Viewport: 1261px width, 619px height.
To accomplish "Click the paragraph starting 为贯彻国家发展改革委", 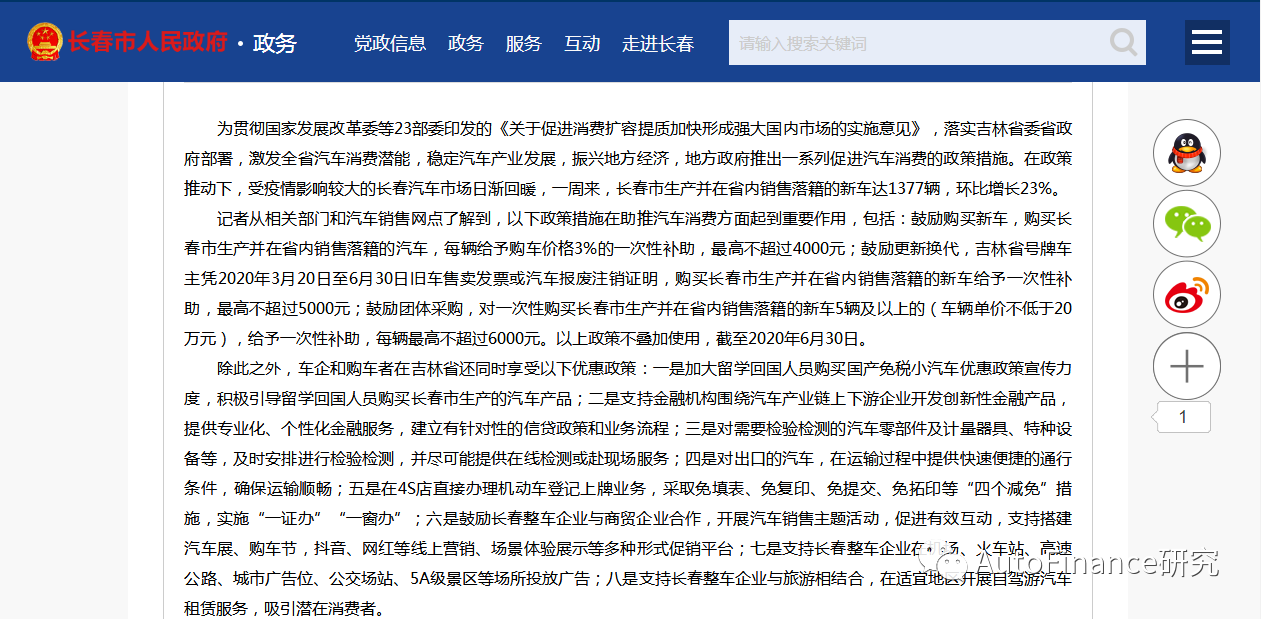I will (x=628, y=159).
